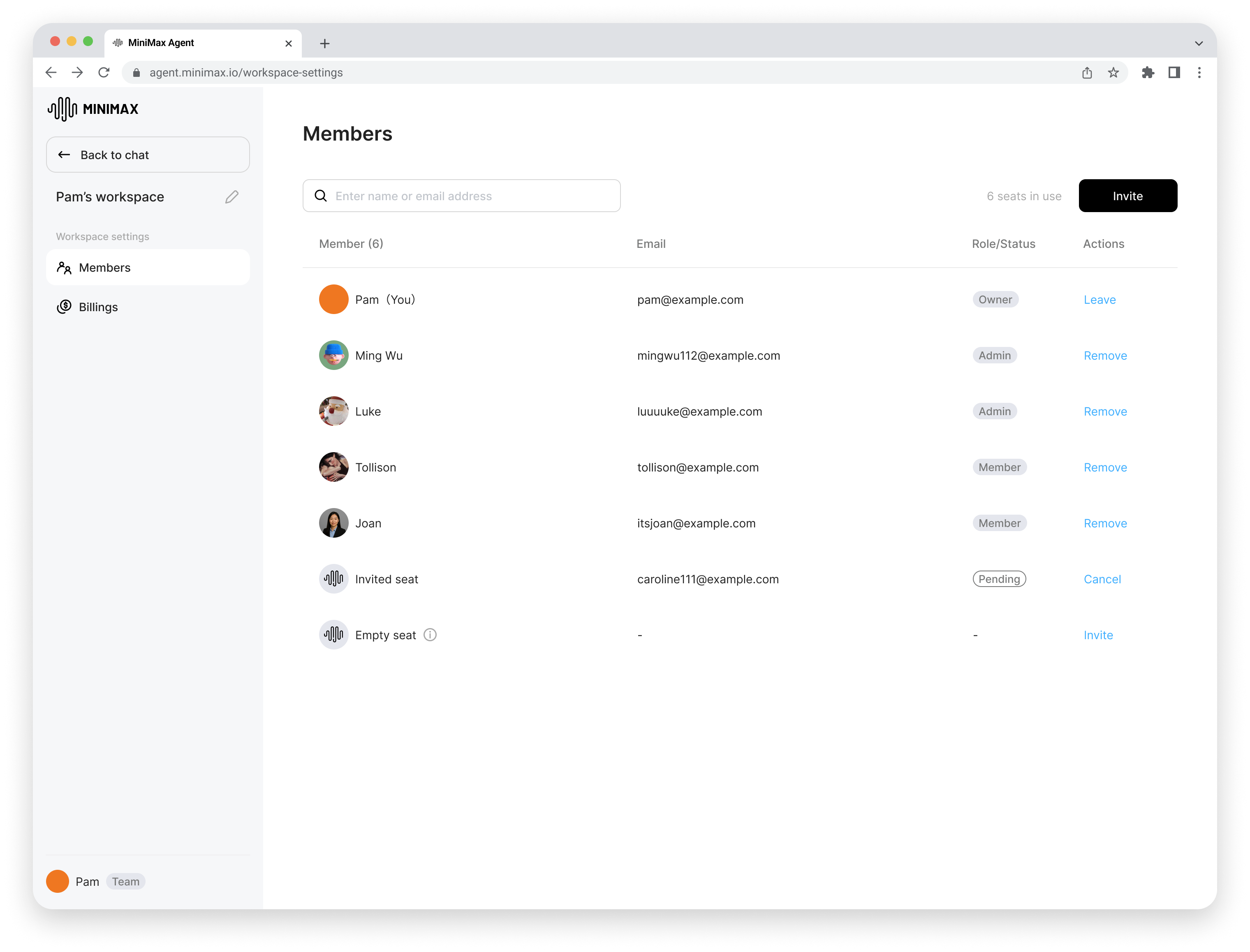This screenshot has height=952, width=1250.
Task: Open a new browser tab
Action: tap(325, 44)
